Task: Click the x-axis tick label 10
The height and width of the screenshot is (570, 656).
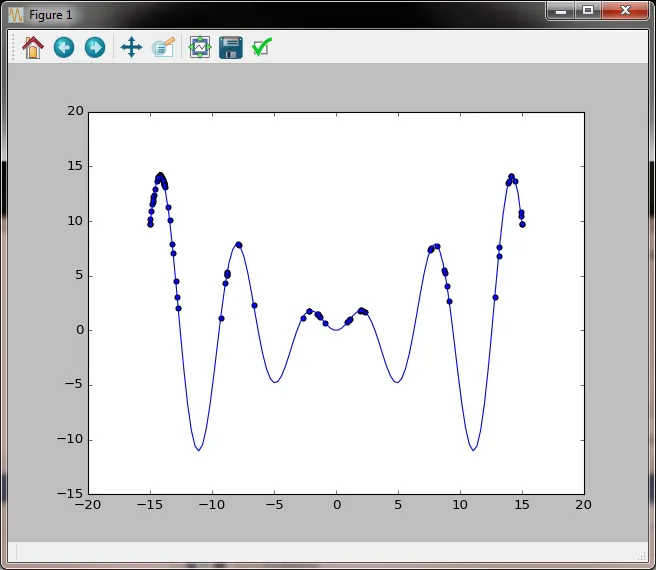Action: pyautogui.click(x=460, y=505)
